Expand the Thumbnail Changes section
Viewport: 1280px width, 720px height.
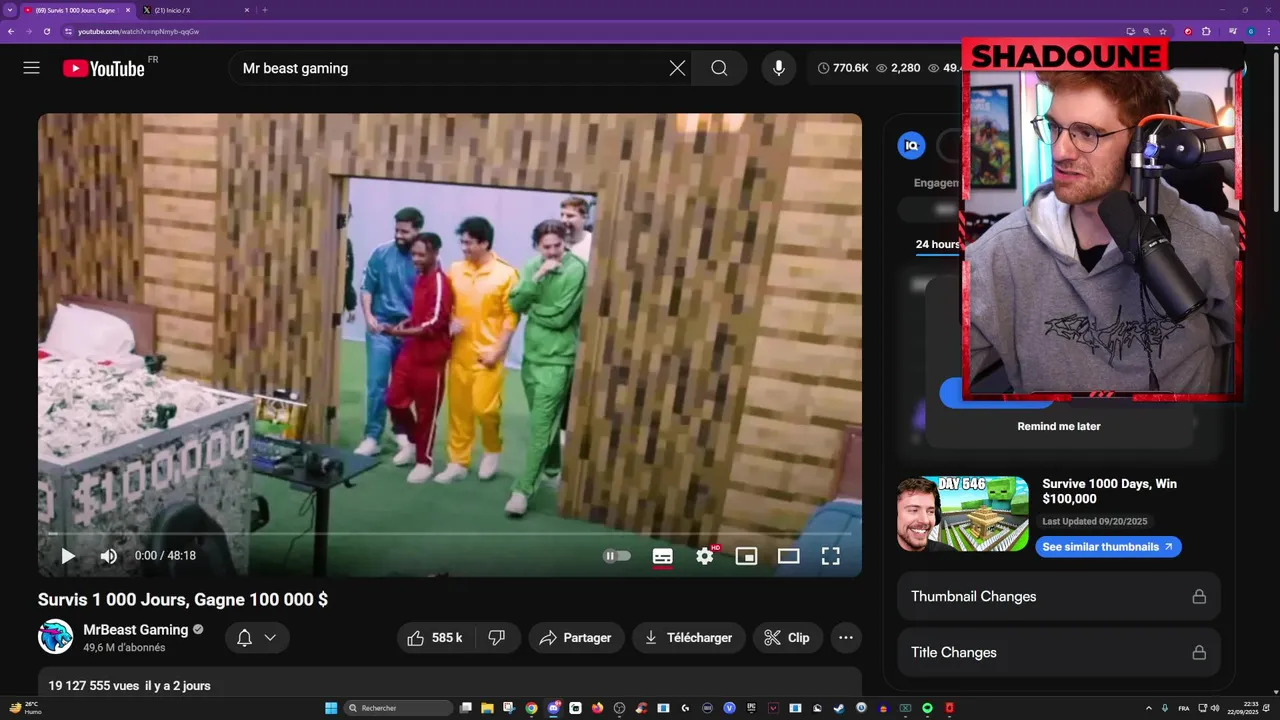point(1059,596)
